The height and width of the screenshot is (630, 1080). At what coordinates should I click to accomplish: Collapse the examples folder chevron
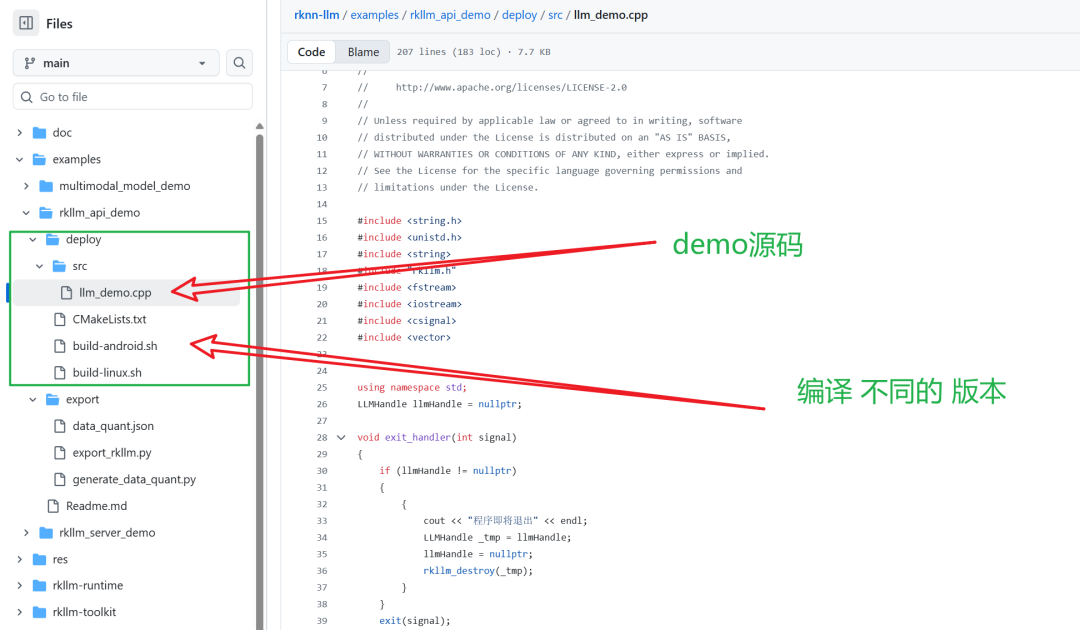tap(19, 159)
